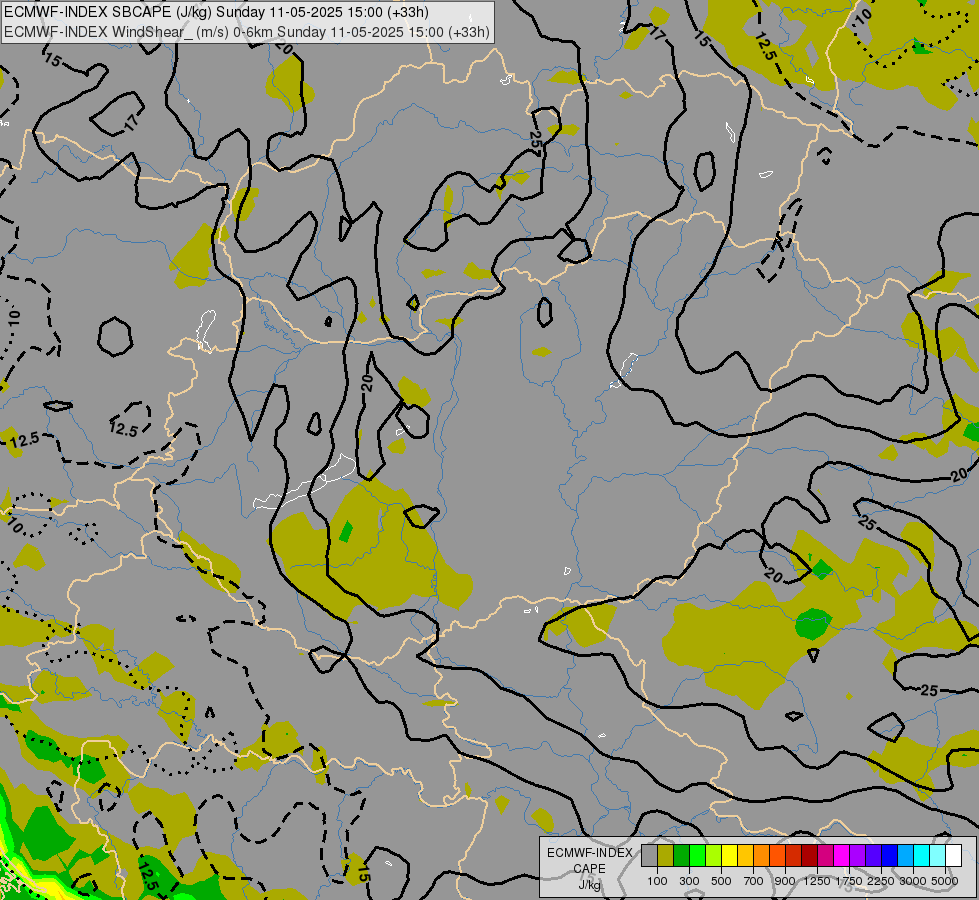Pick the dark maroon swatch left of the 1250 tick
Screen dimensions: 979x900
click(810, 855)
